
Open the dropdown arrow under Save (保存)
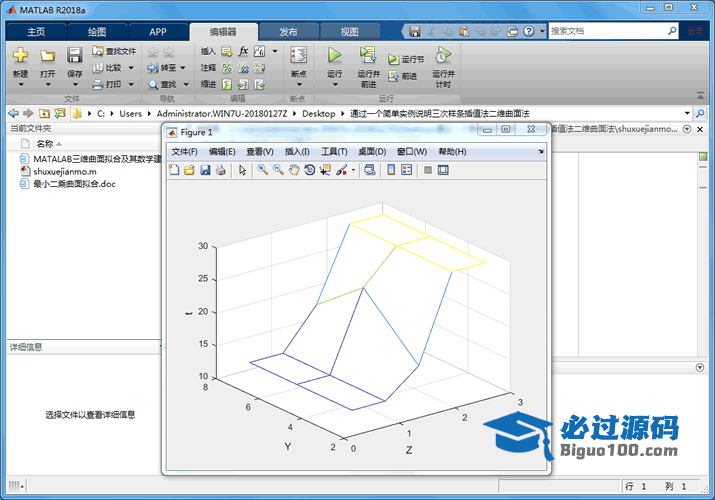coord(75,84)
